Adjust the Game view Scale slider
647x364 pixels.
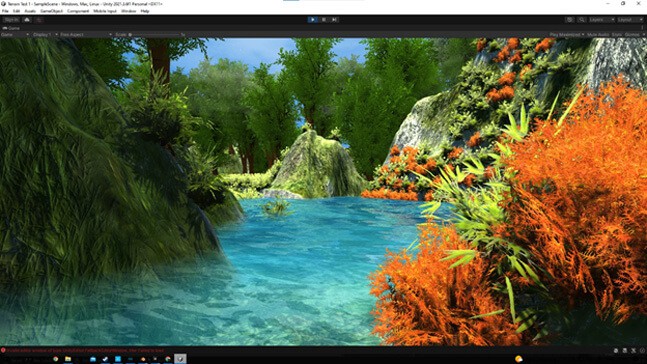pyautogui.click(x=155, y=35)
